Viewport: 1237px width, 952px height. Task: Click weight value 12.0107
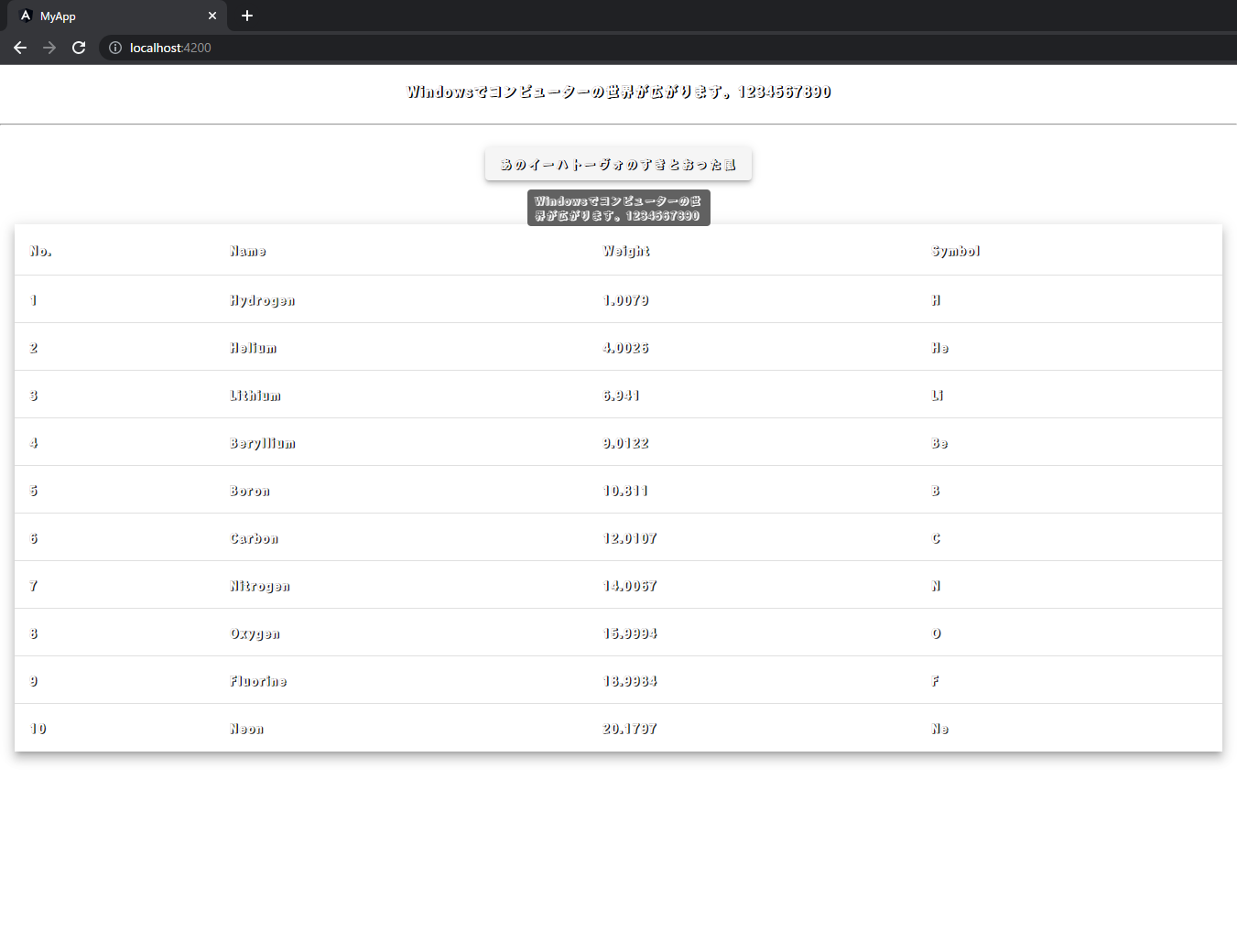click(x=630, y=538)
